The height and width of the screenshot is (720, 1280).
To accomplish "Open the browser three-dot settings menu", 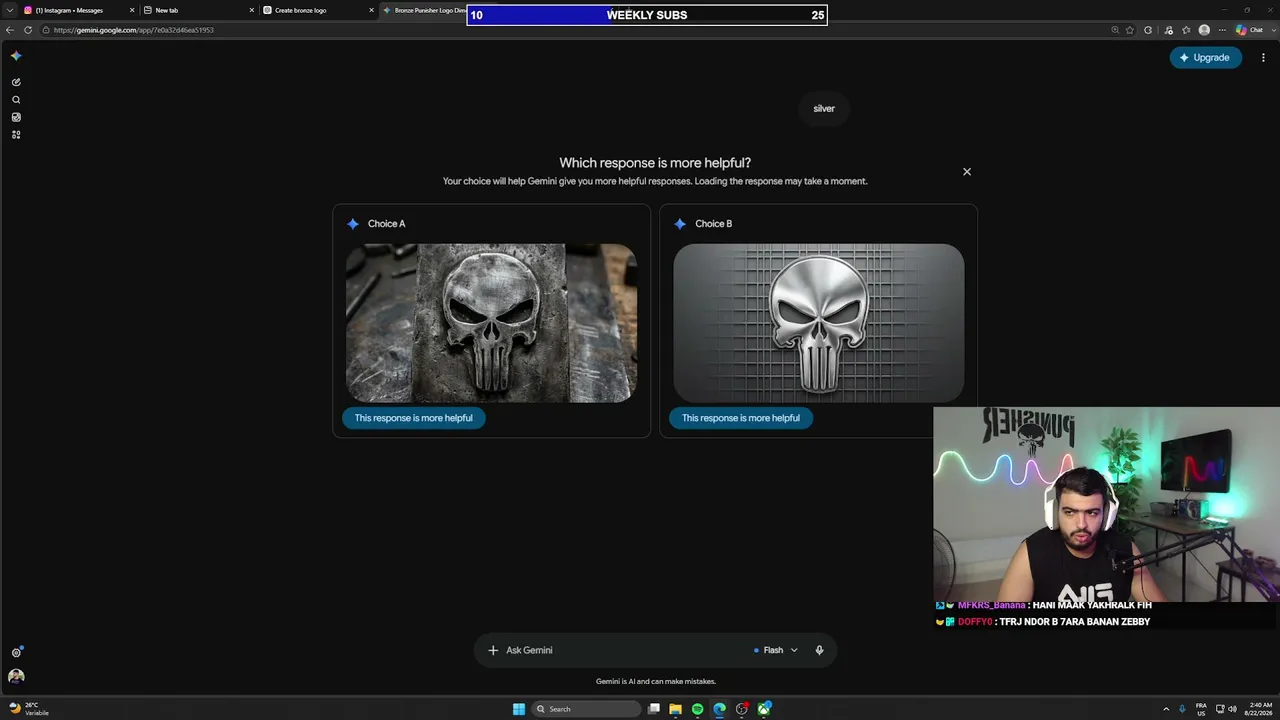I will tap(1222, 30).
